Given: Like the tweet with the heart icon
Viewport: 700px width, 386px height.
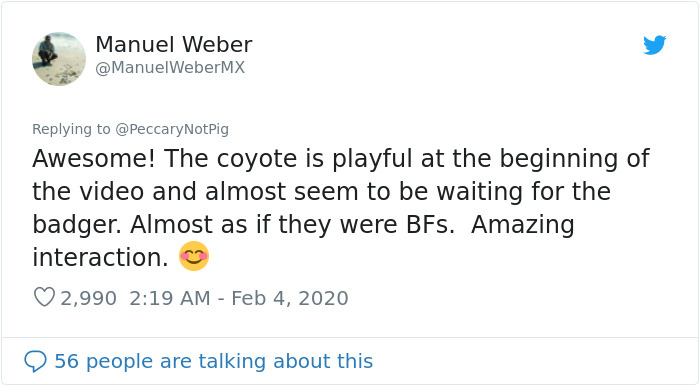Looking at the screenshot, I should tap(44, 297).
